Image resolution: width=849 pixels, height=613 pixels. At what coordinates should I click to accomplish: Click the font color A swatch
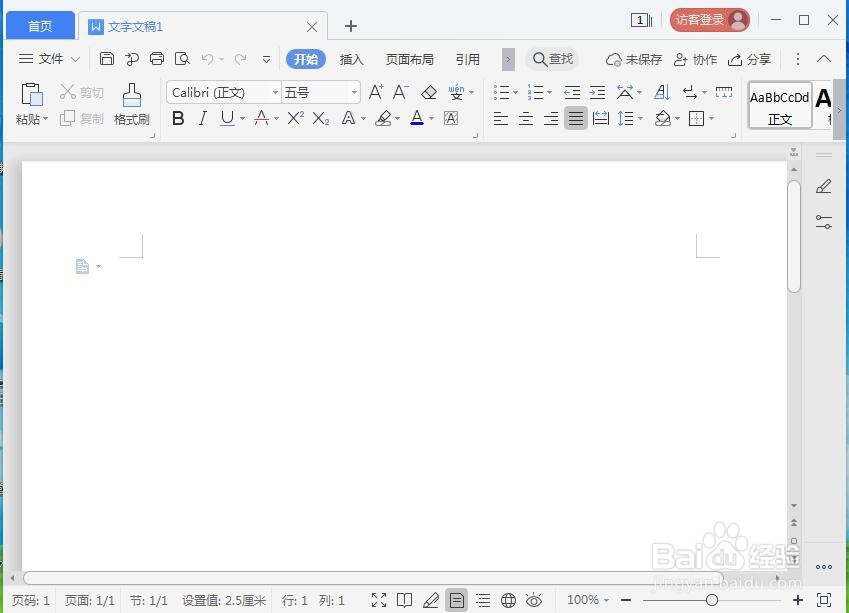click(417, 118)
